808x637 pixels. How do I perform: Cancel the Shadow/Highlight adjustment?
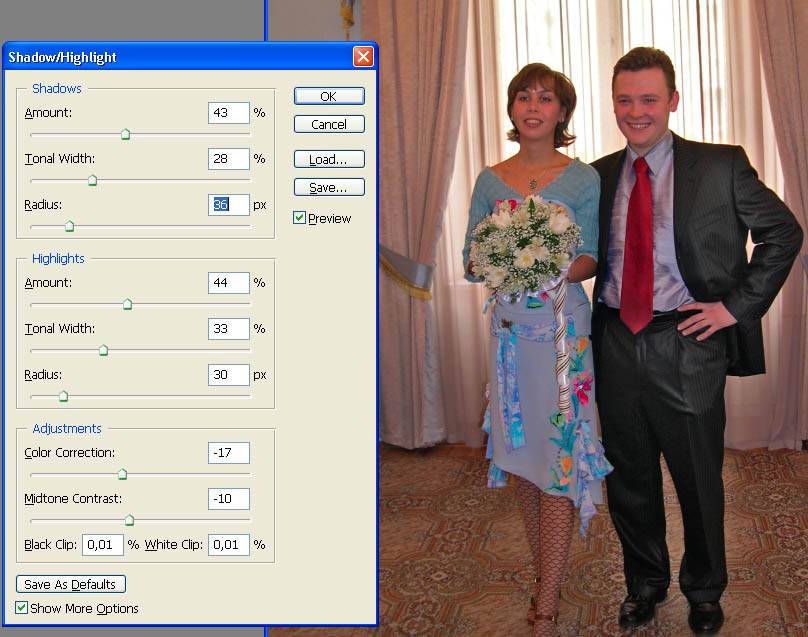click(x=329, y=124)
